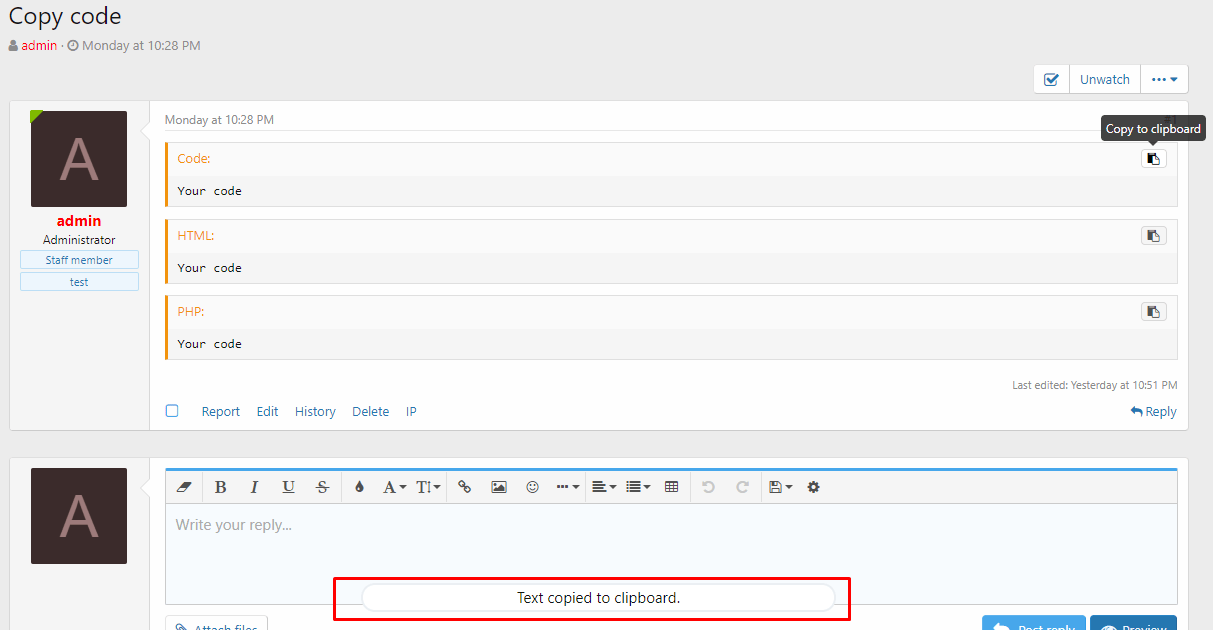The height and width of the screenshot is (630, 1213).
Task: Tick the post selection checkbox near Report
Action: click(172, 410)
